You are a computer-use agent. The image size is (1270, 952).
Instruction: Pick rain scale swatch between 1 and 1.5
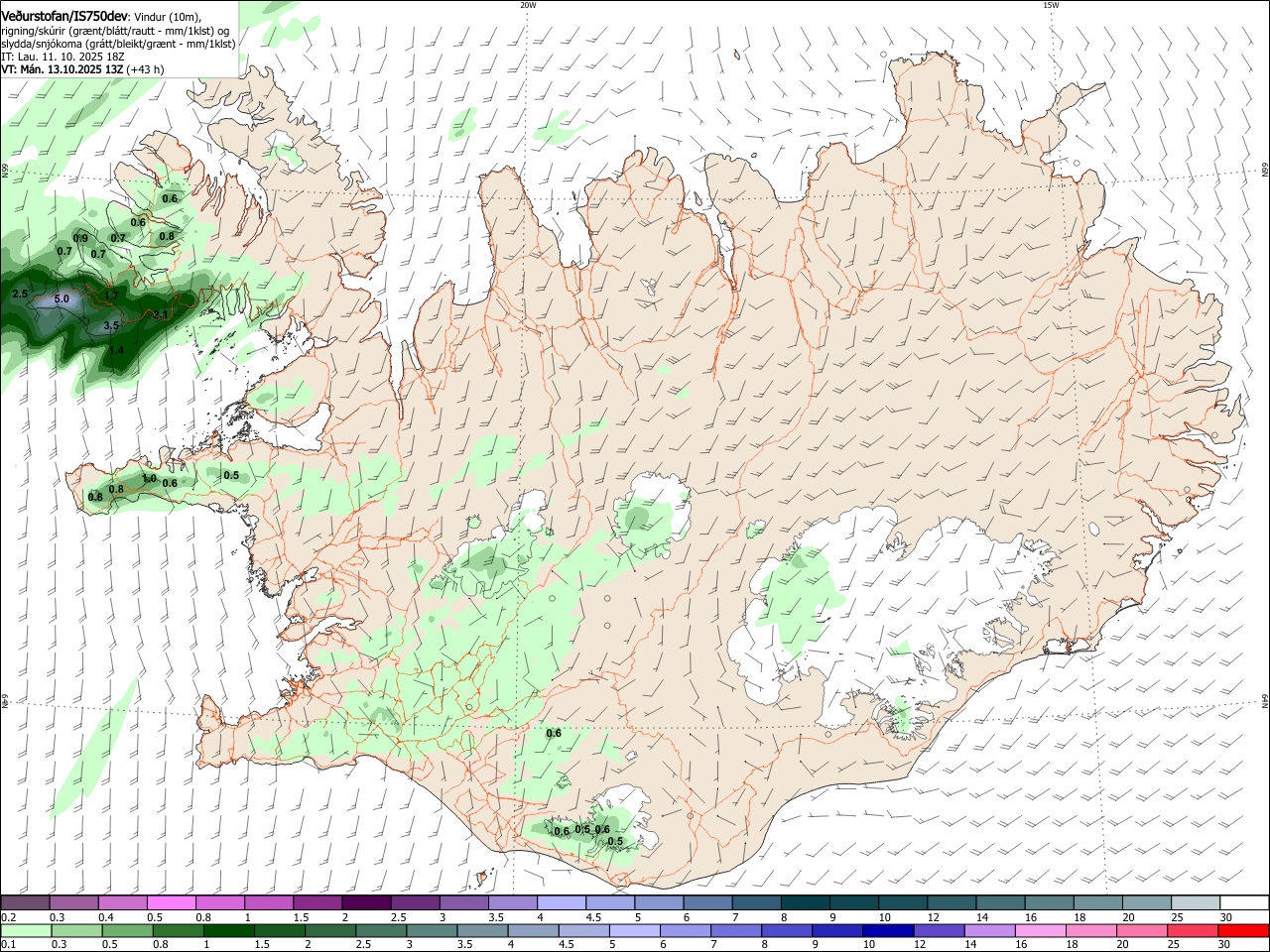228,930
